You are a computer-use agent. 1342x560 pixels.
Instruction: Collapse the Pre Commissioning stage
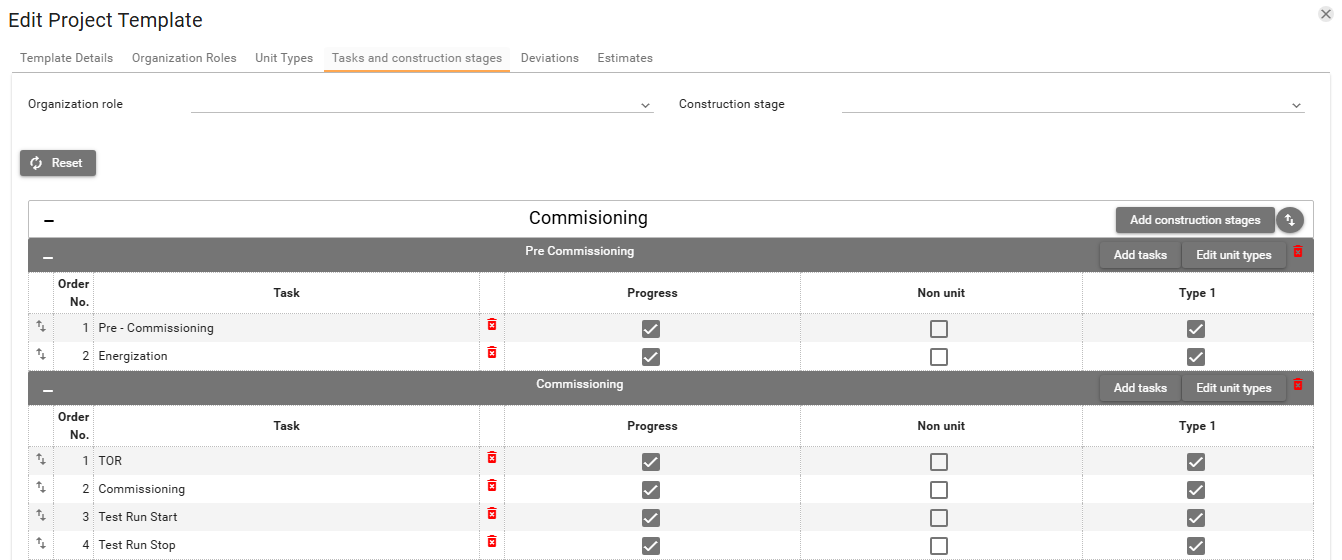pyautogui.click(x=48, y=258)
